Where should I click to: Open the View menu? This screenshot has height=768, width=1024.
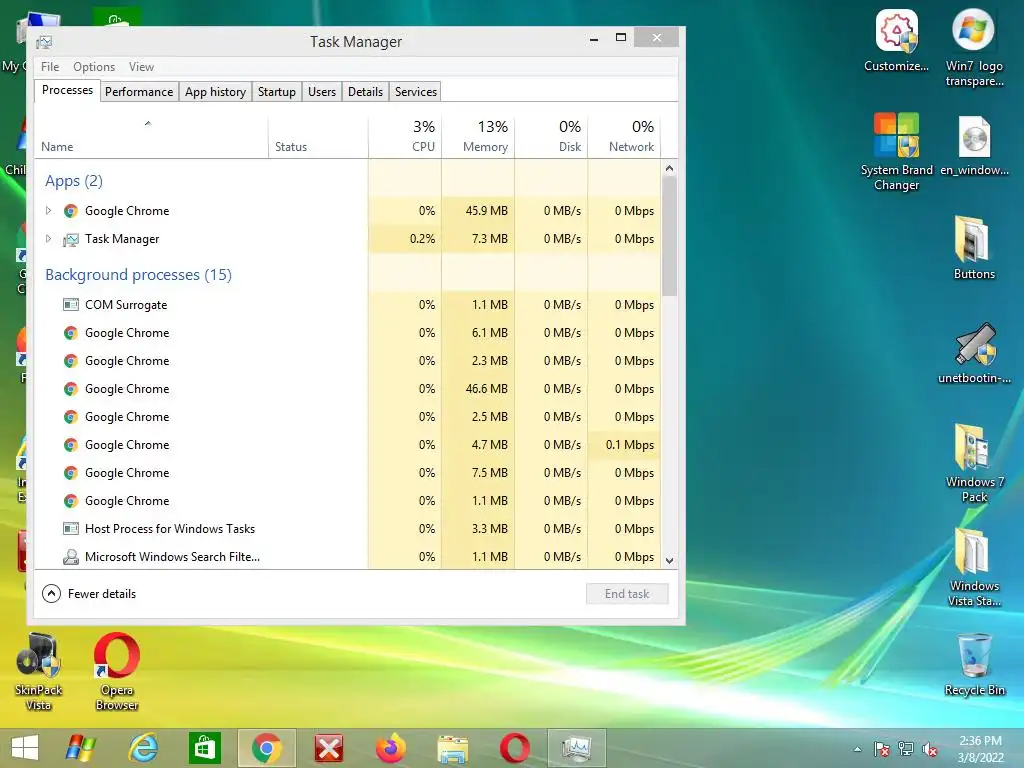(x=141, y=67)
